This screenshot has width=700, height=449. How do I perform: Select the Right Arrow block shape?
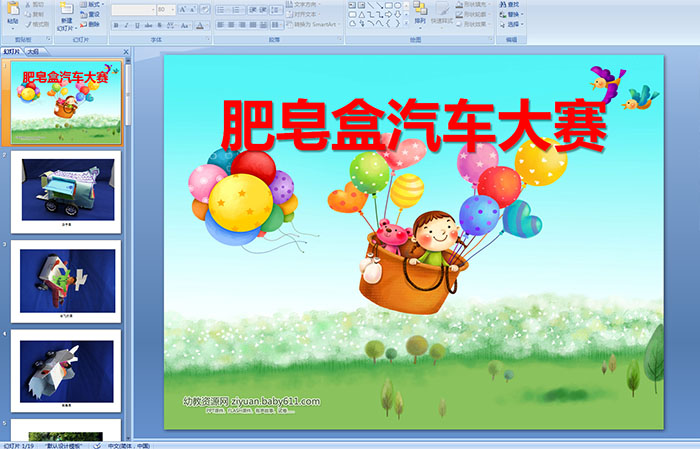[388, 15]
